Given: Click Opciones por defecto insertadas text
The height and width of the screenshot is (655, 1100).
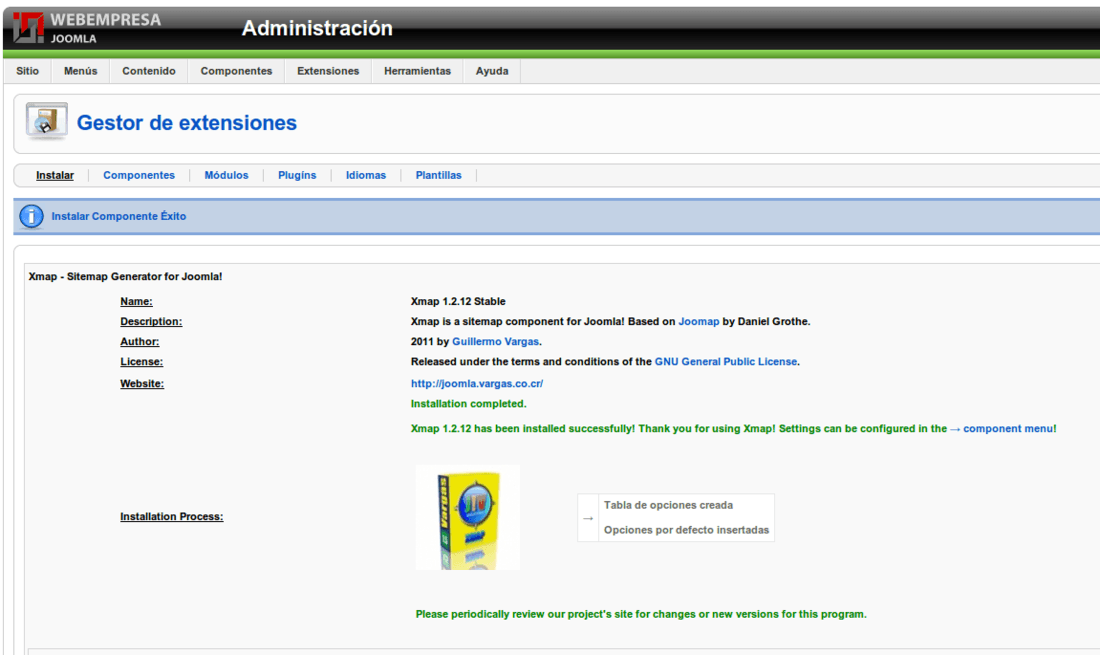Looking at the screenshot, I should pos(686,530).
